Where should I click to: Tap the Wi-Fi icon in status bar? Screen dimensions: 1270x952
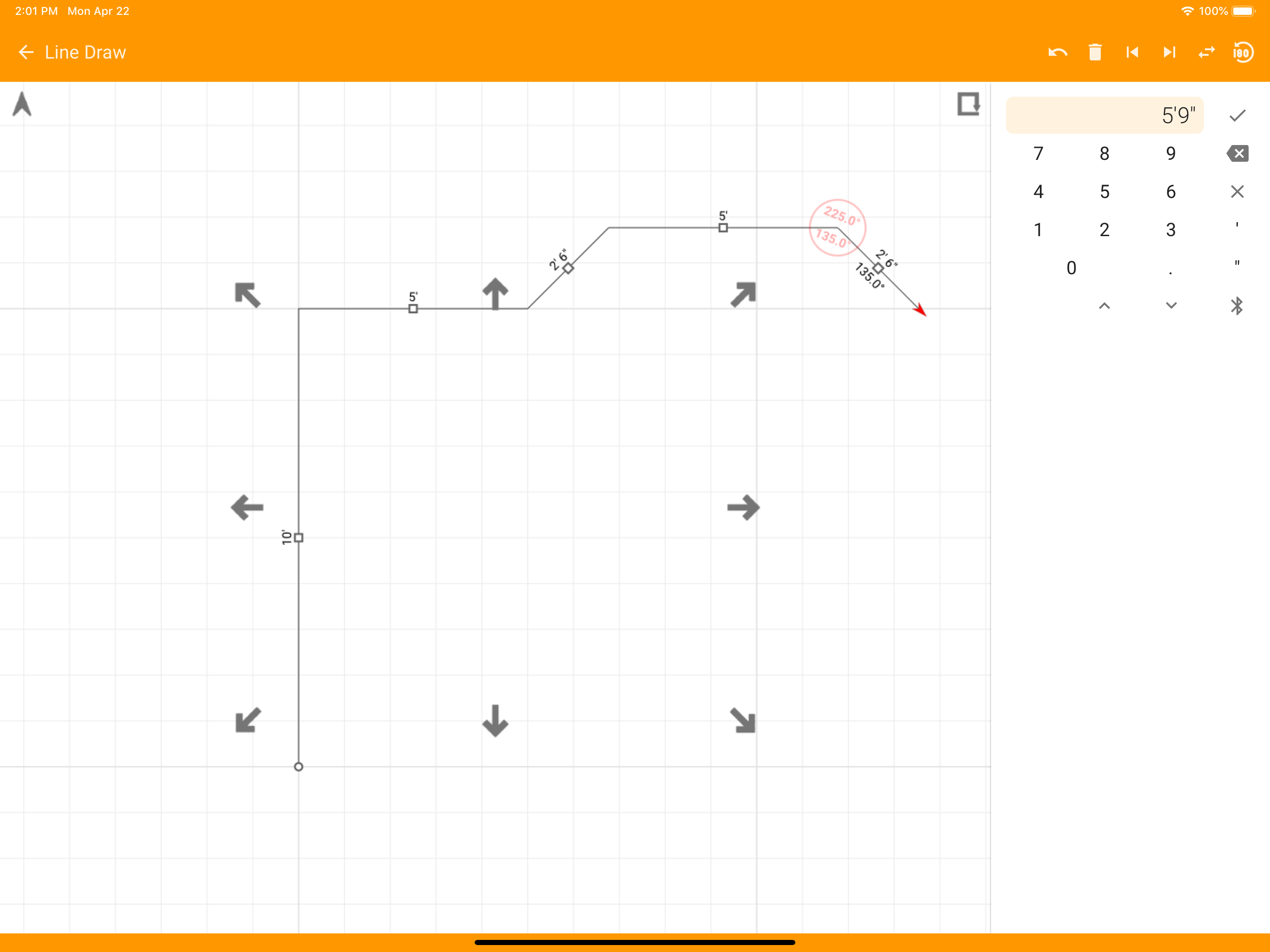point(1187,11)
